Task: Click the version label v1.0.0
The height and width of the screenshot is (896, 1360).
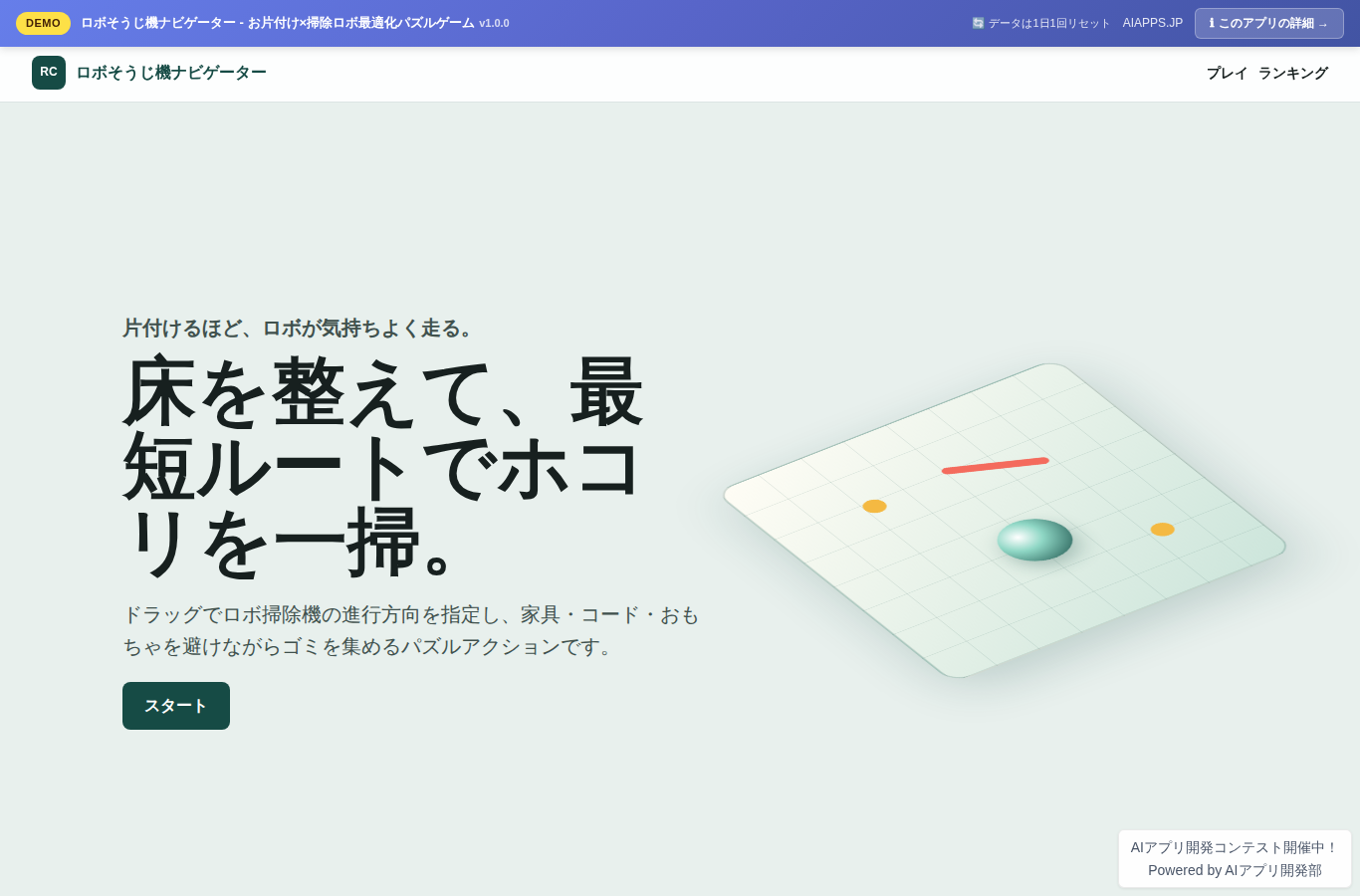Action: [x=494, y=23]
